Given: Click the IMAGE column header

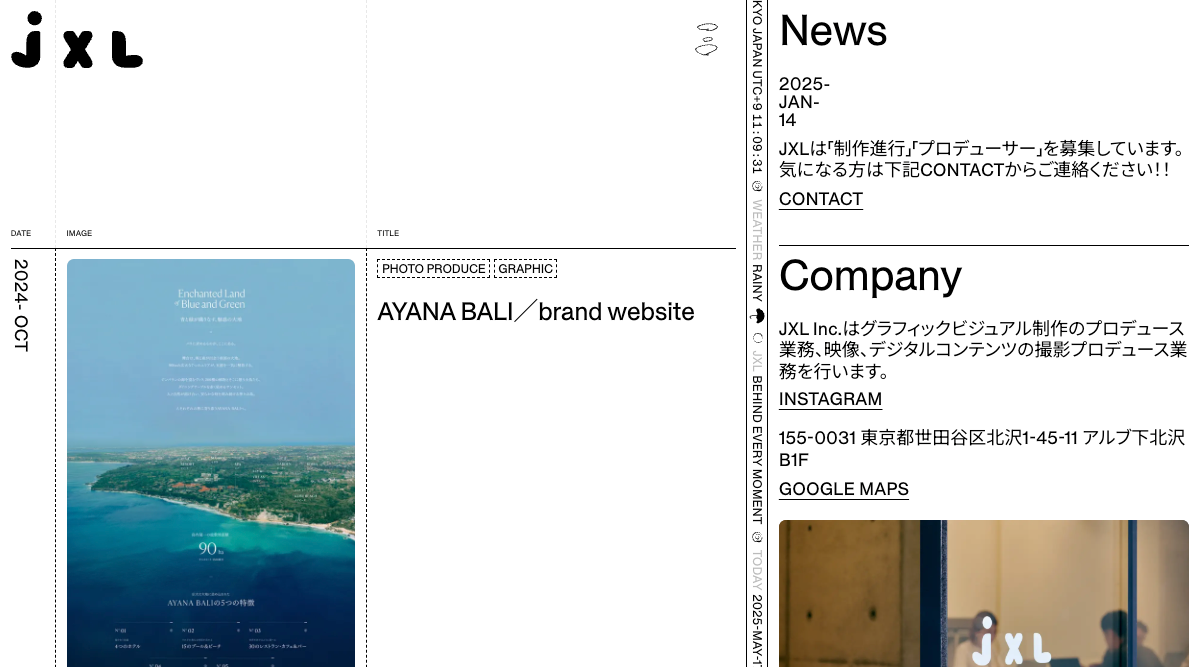Looking at the screenshot, I should (x=79, y=233).
